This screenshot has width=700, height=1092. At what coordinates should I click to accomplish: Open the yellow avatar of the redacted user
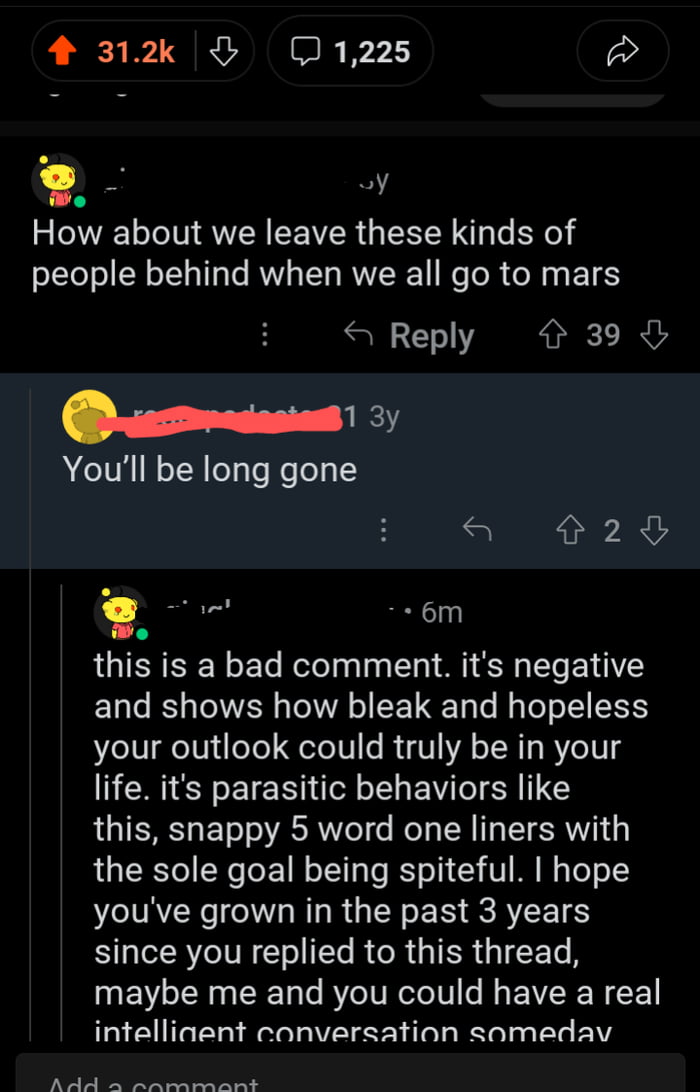pos(89,417)
